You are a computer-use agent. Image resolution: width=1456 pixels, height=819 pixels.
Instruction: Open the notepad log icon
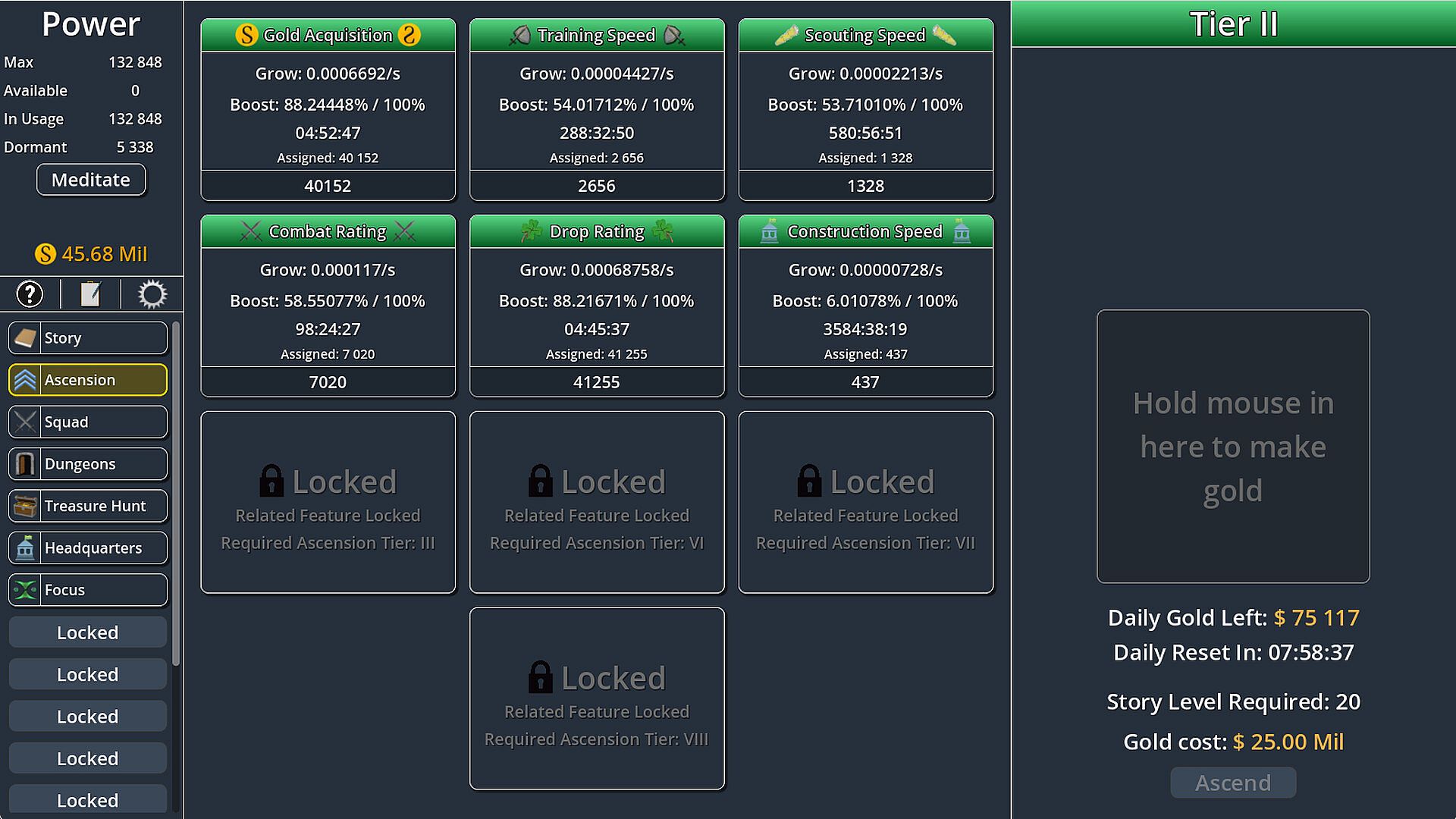tap(90, 294)
